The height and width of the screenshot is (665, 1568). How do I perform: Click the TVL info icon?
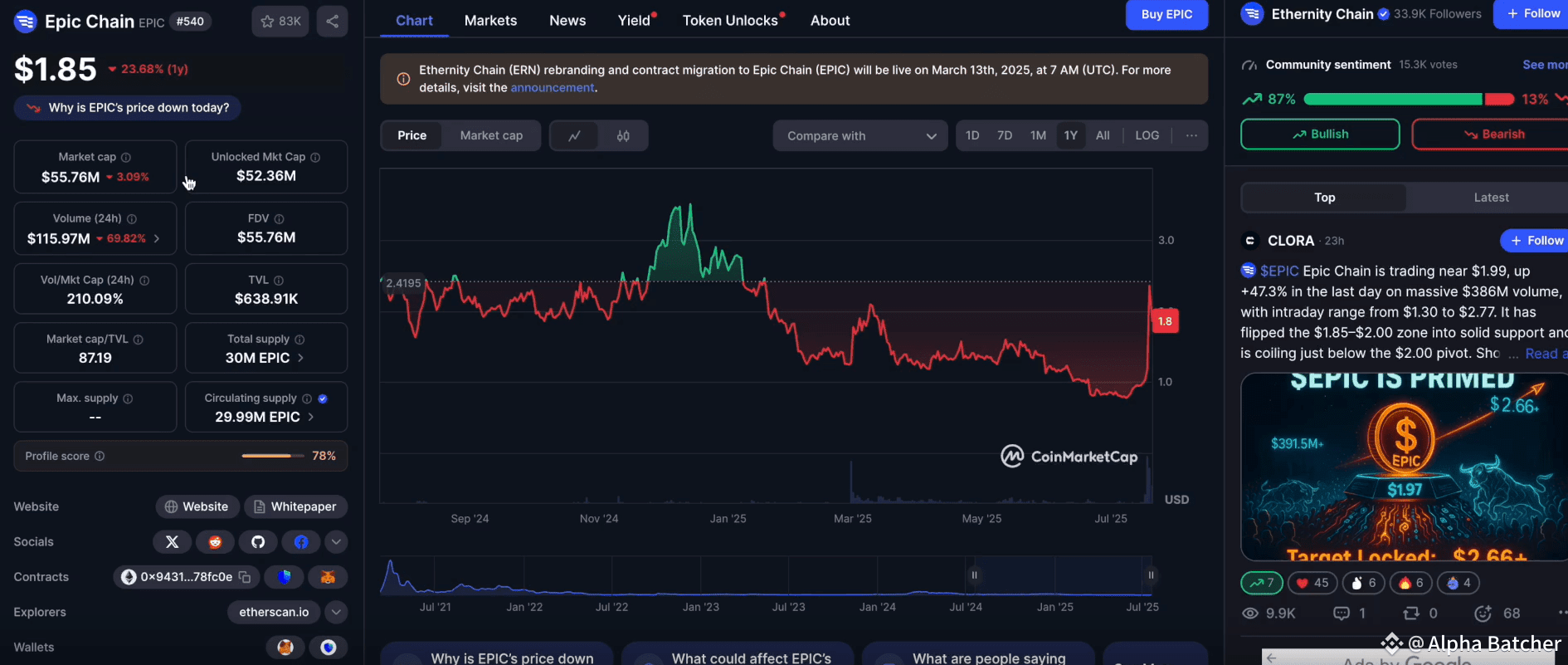(279, 281)
